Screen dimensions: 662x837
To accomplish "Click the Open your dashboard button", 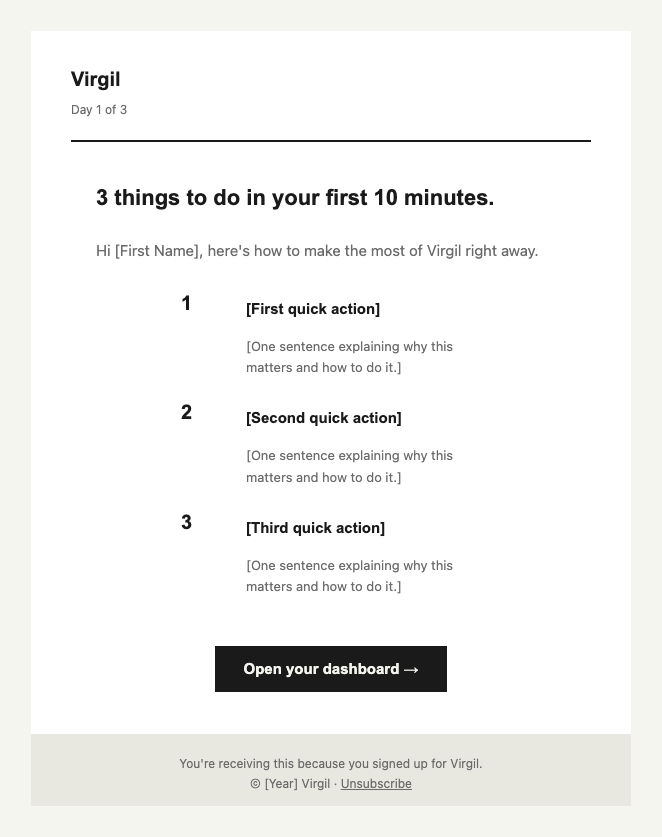I will coord(330,669).
